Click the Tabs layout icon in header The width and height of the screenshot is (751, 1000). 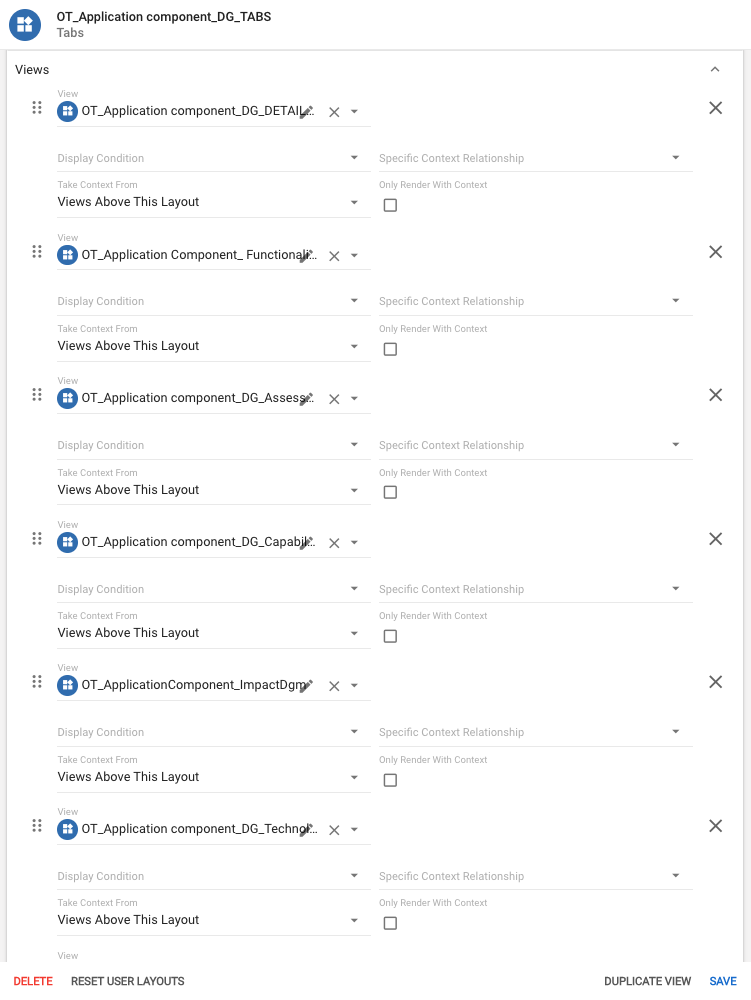26,25
